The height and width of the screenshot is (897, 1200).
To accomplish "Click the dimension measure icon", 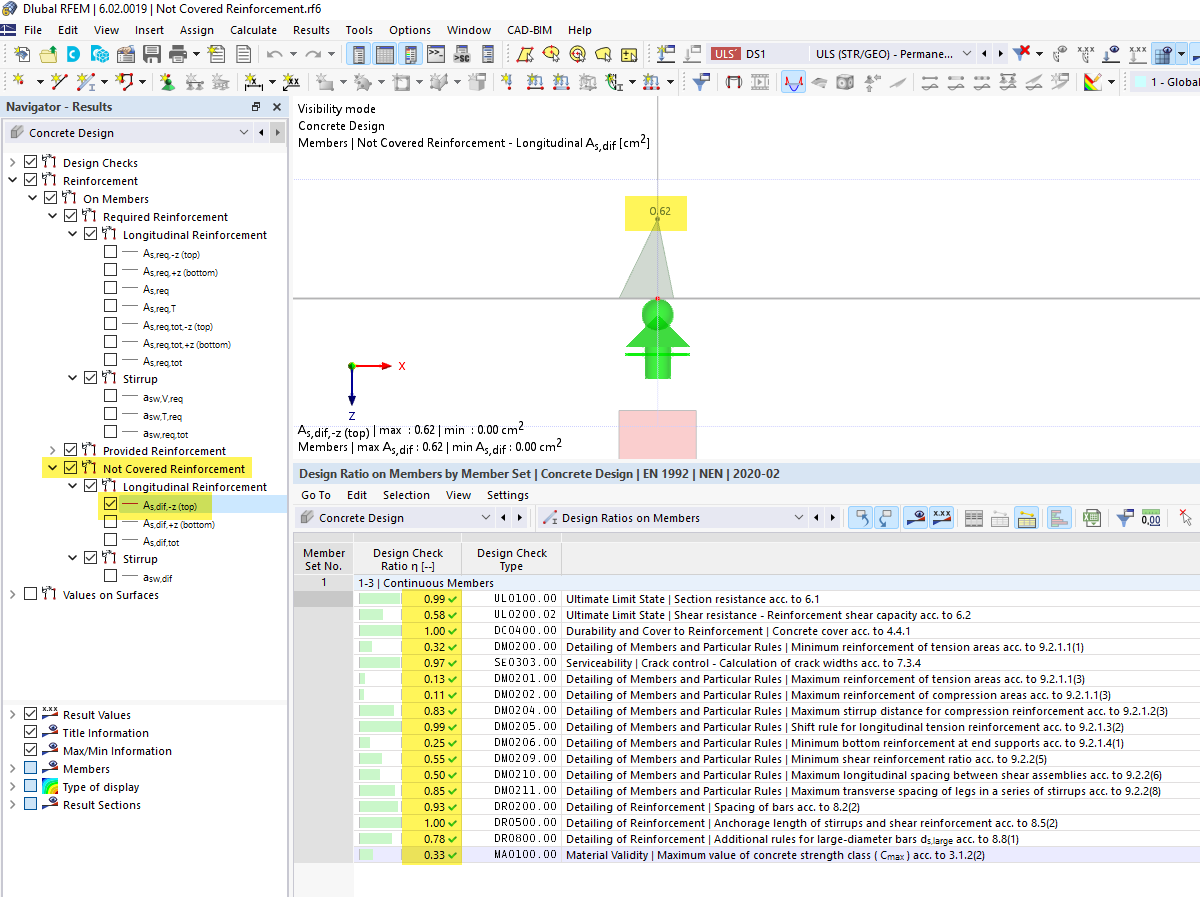I will tap(253, 82).
